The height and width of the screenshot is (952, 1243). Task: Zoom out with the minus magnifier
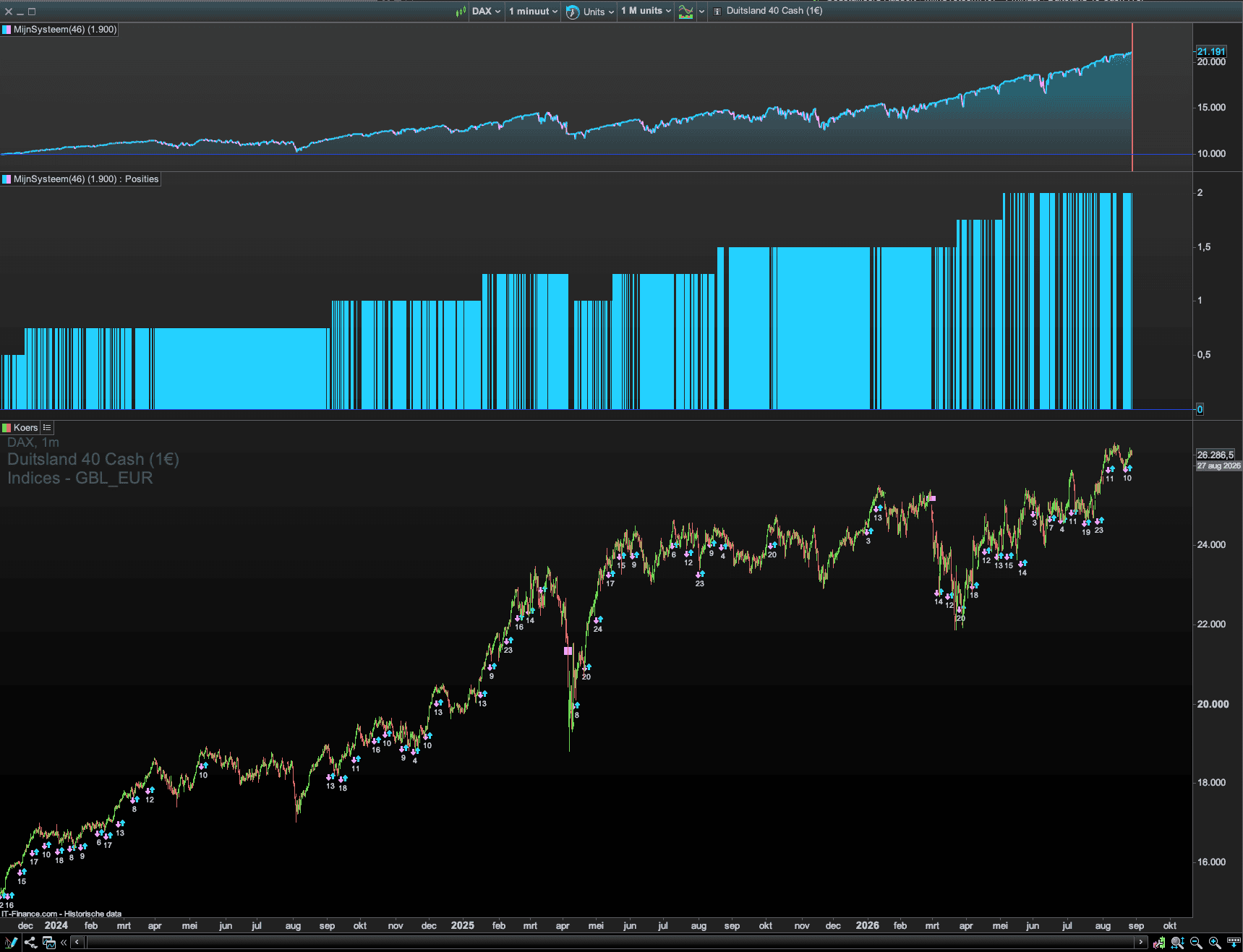1196,943
